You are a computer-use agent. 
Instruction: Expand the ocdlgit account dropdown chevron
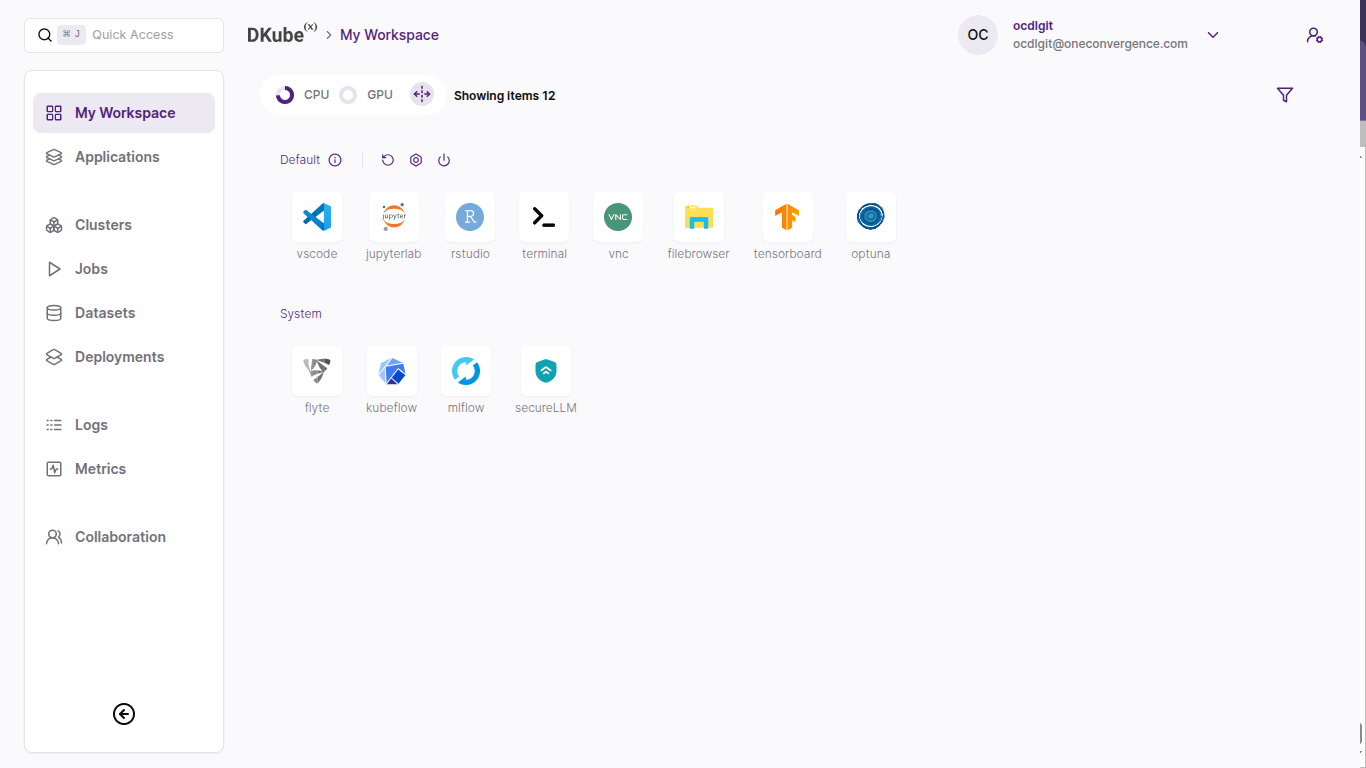[x=1213, y=35]
